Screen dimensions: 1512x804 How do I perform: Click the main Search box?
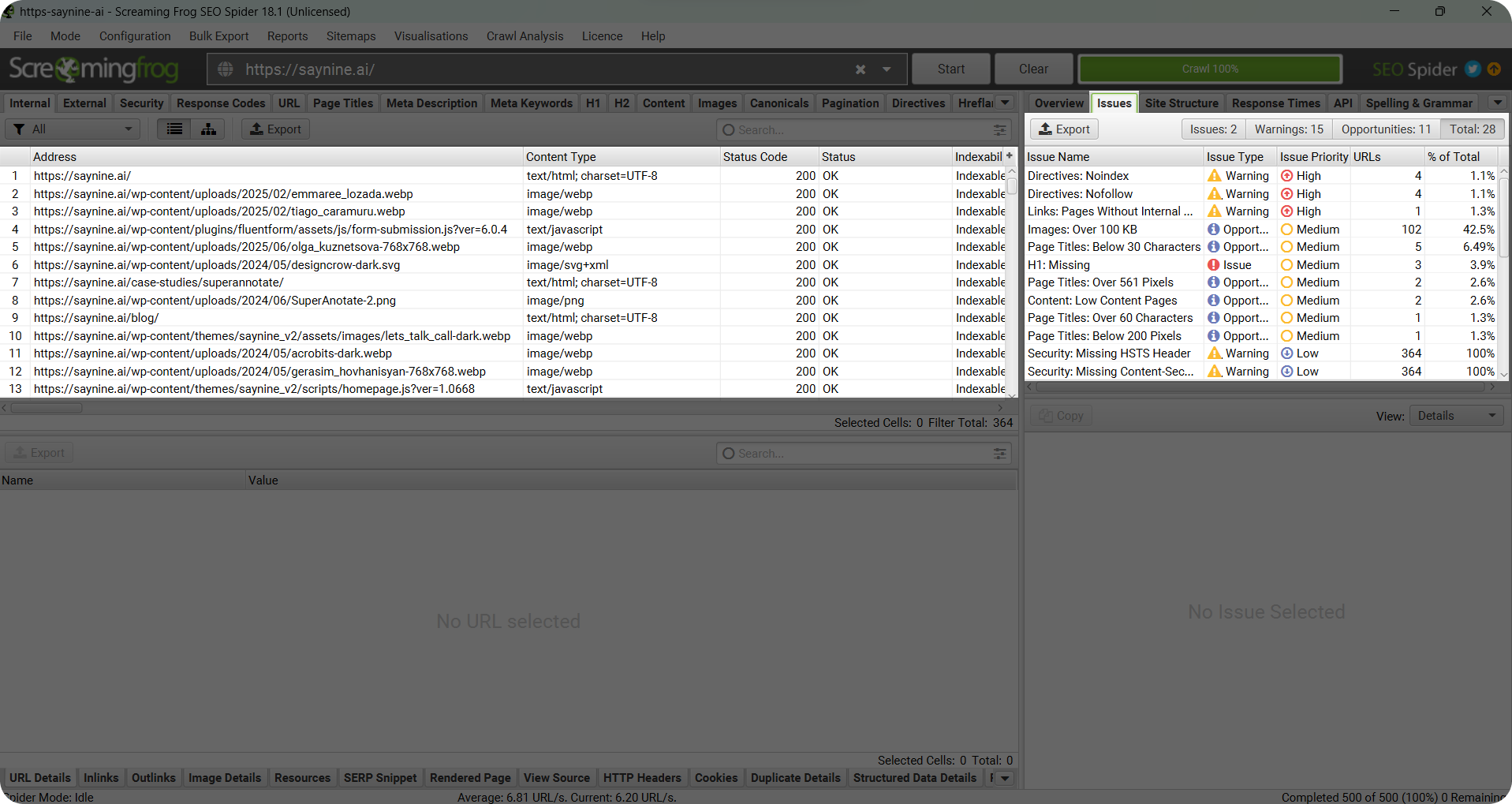click(x=864, y=129)
